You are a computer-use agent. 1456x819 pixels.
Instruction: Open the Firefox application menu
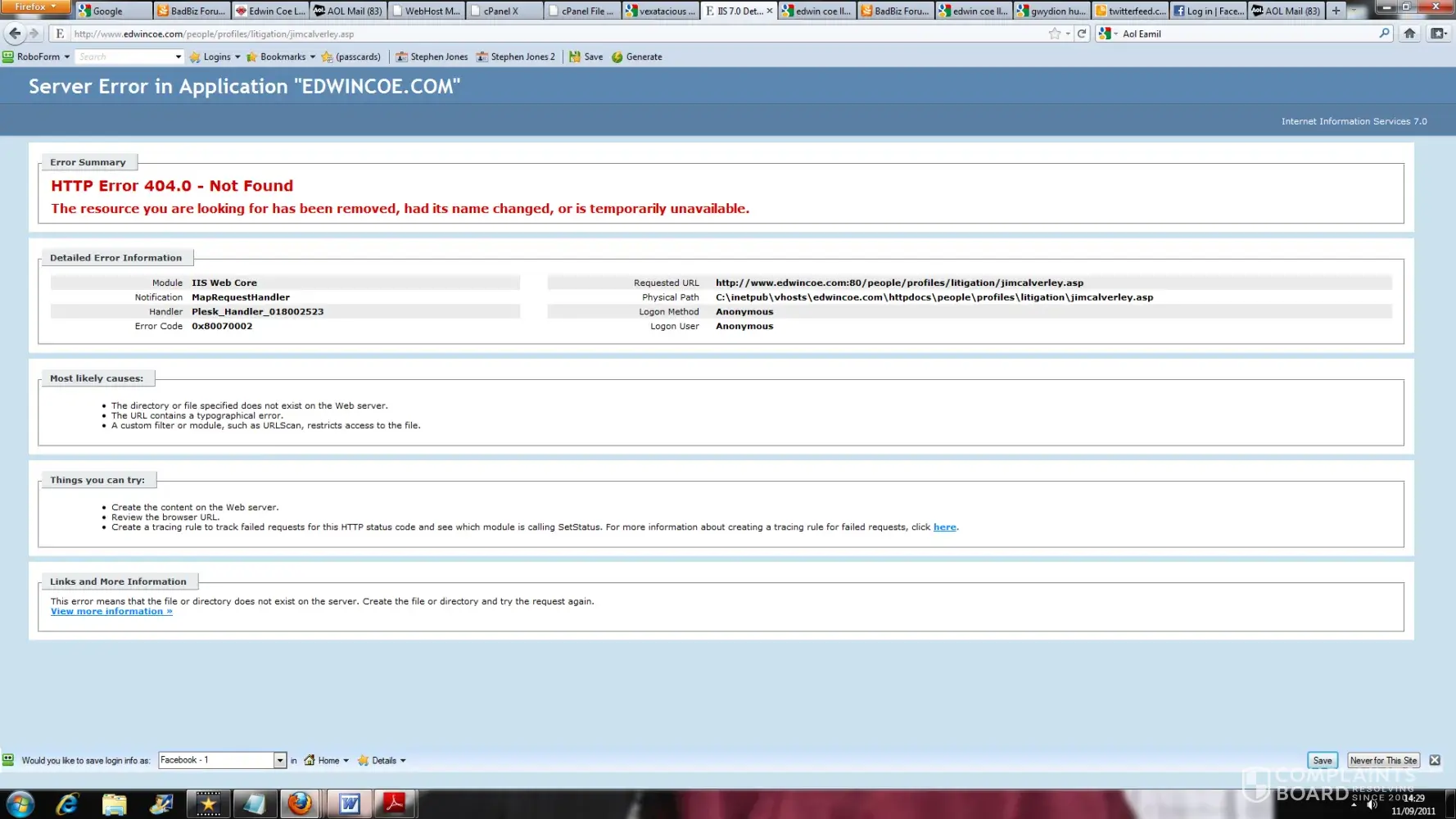coord(35,7)
